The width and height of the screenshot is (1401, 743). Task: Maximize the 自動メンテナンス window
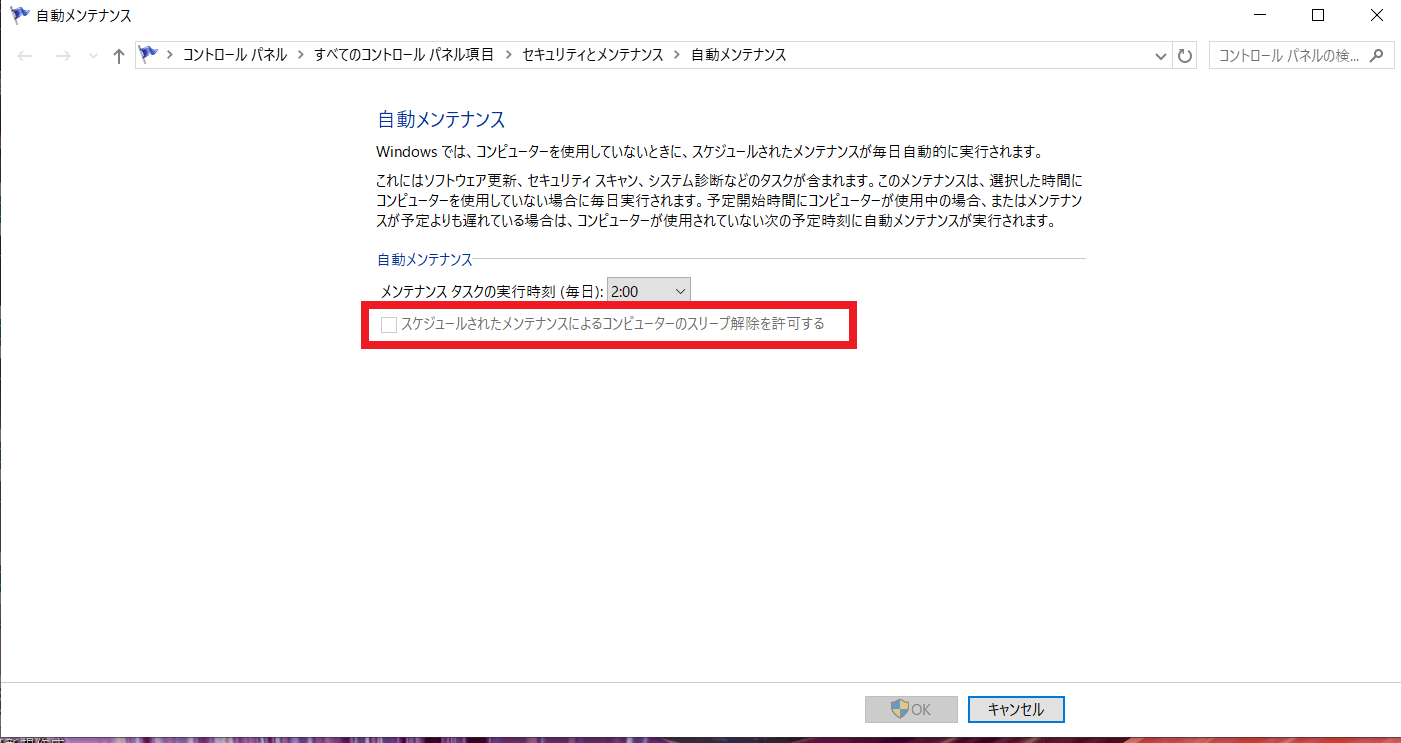pos(1318,15)
